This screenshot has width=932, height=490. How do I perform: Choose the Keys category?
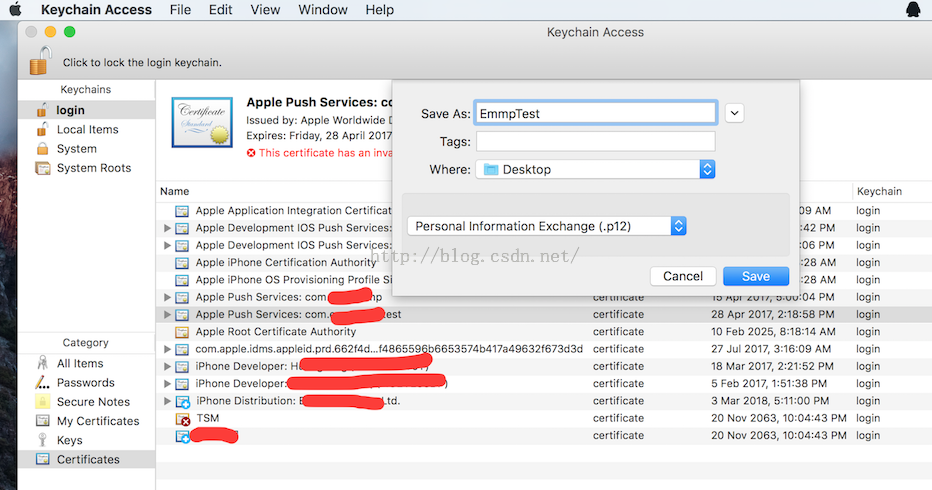(69, 440)
